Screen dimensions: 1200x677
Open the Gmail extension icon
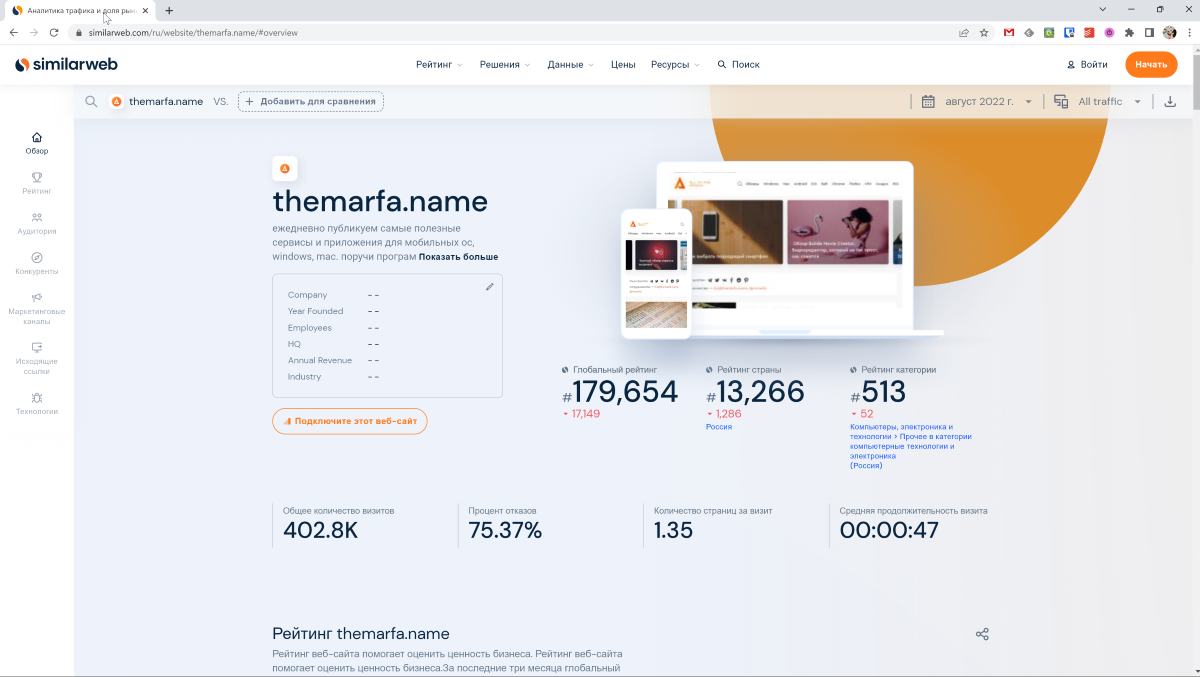coord(1009,32)
